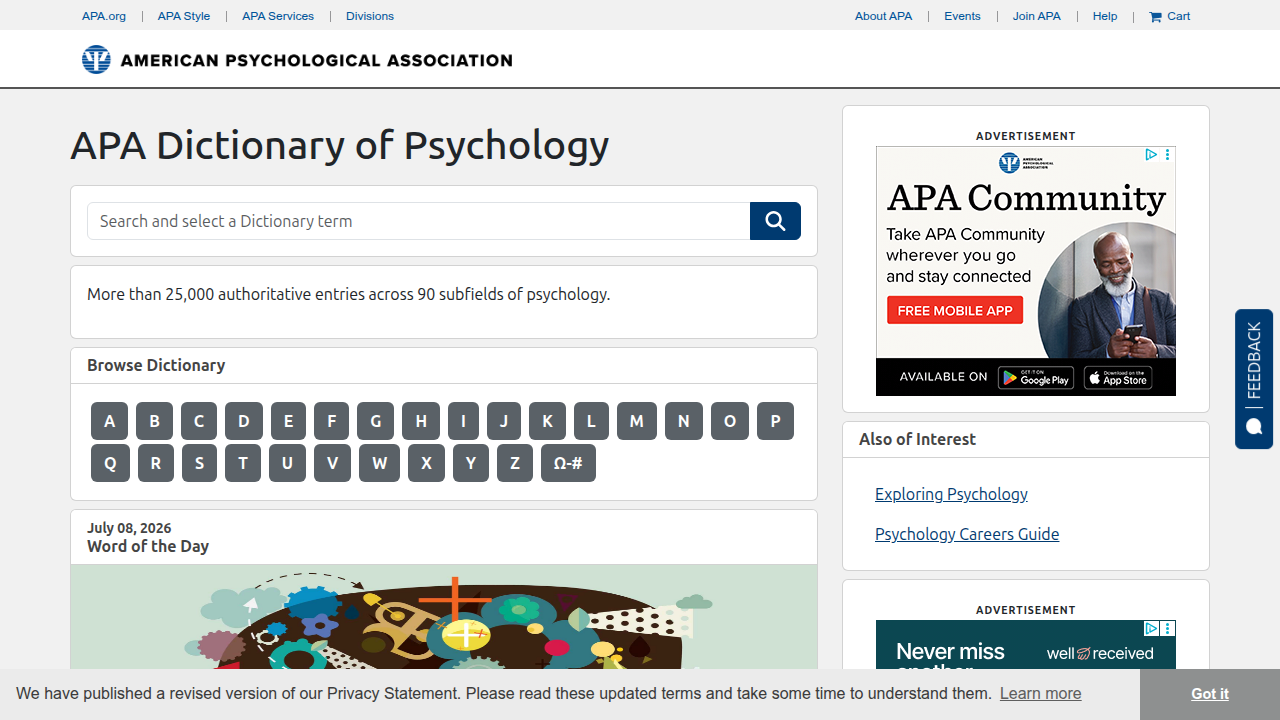Viewport: 1280px width, 720px height.
Task: Browse dictionary letter H
Action: pyautogui.click(x=421, y=421)
